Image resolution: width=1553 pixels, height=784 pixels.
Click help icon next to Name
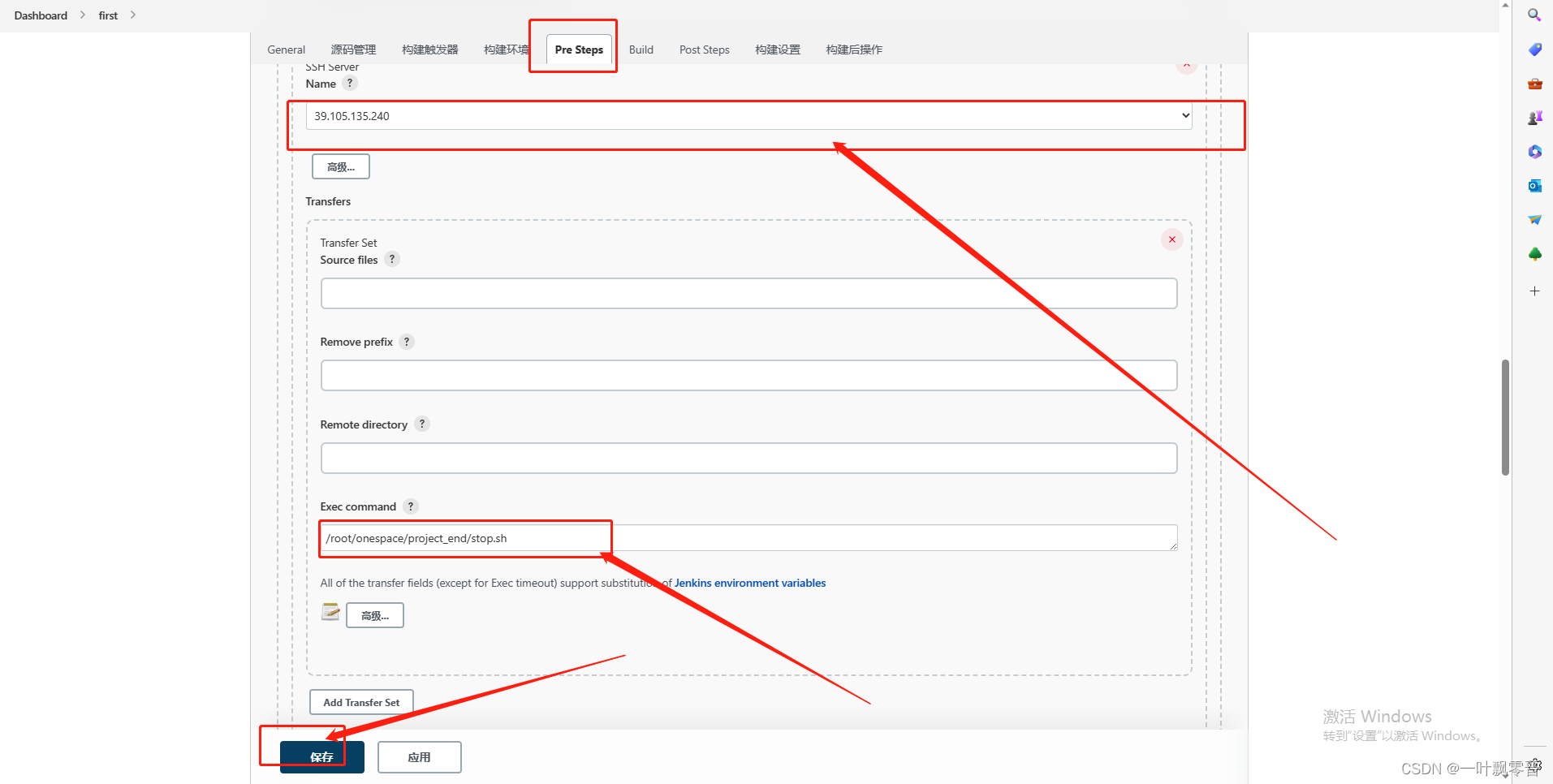click(350, 83)
